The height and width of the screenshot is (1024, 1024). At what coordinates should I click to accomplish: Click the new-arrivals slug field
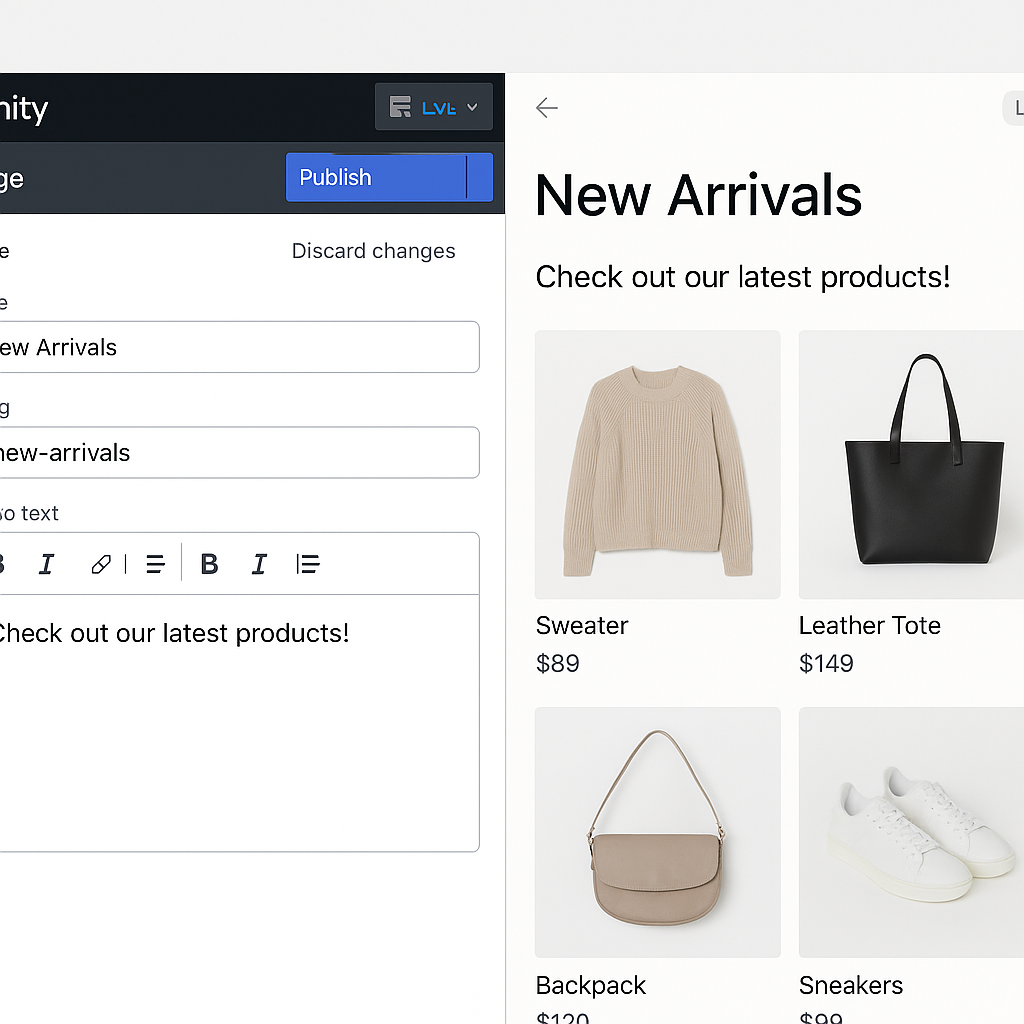(x=239, y=453)
